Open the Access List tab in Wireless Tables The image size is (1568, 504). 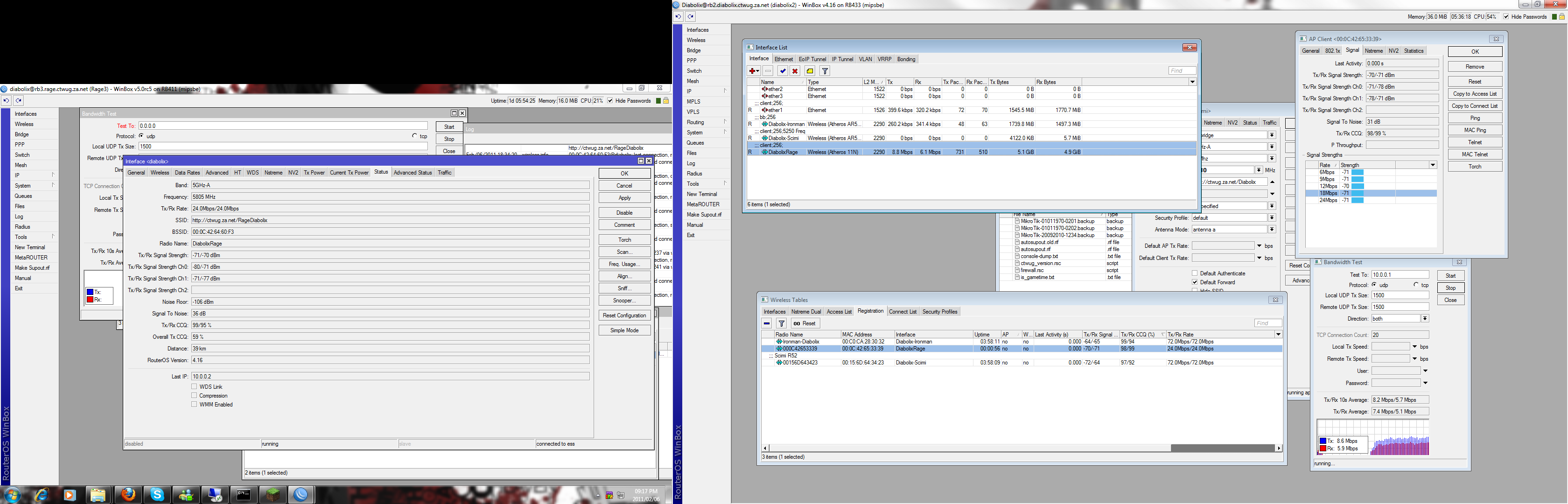click(839, 312)
